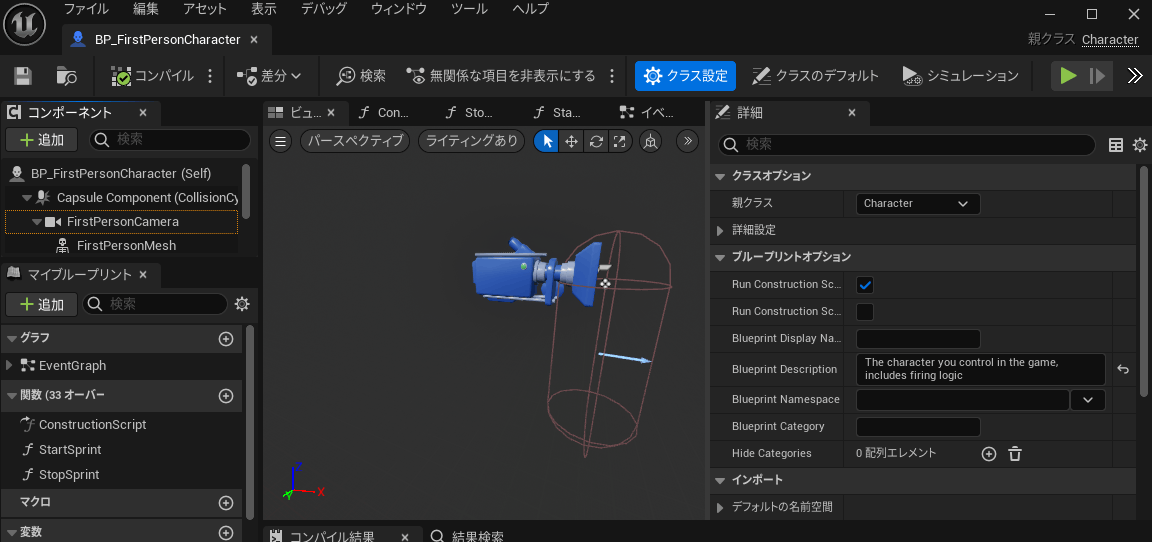Screen dimensions: 1152x542
Task: Open クラス設定 class settings
Action: pos(685,76)
